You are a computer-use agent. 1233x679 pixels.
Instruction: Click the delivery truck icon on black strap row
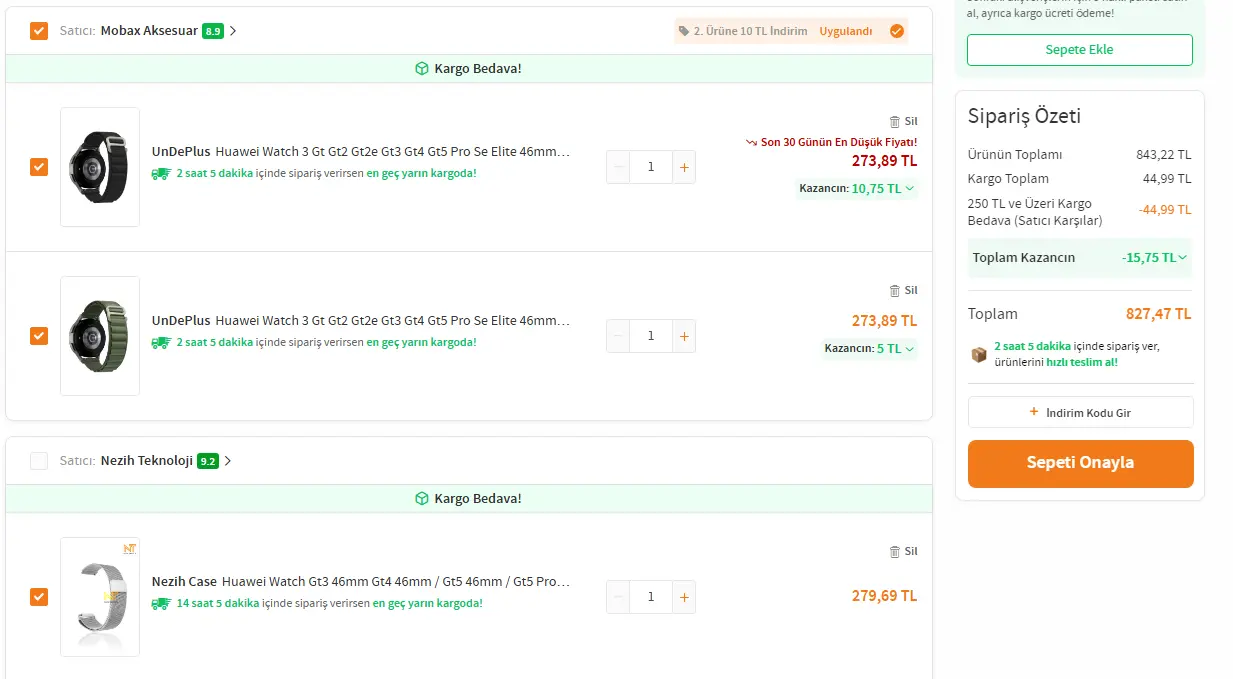coord(161,173)
